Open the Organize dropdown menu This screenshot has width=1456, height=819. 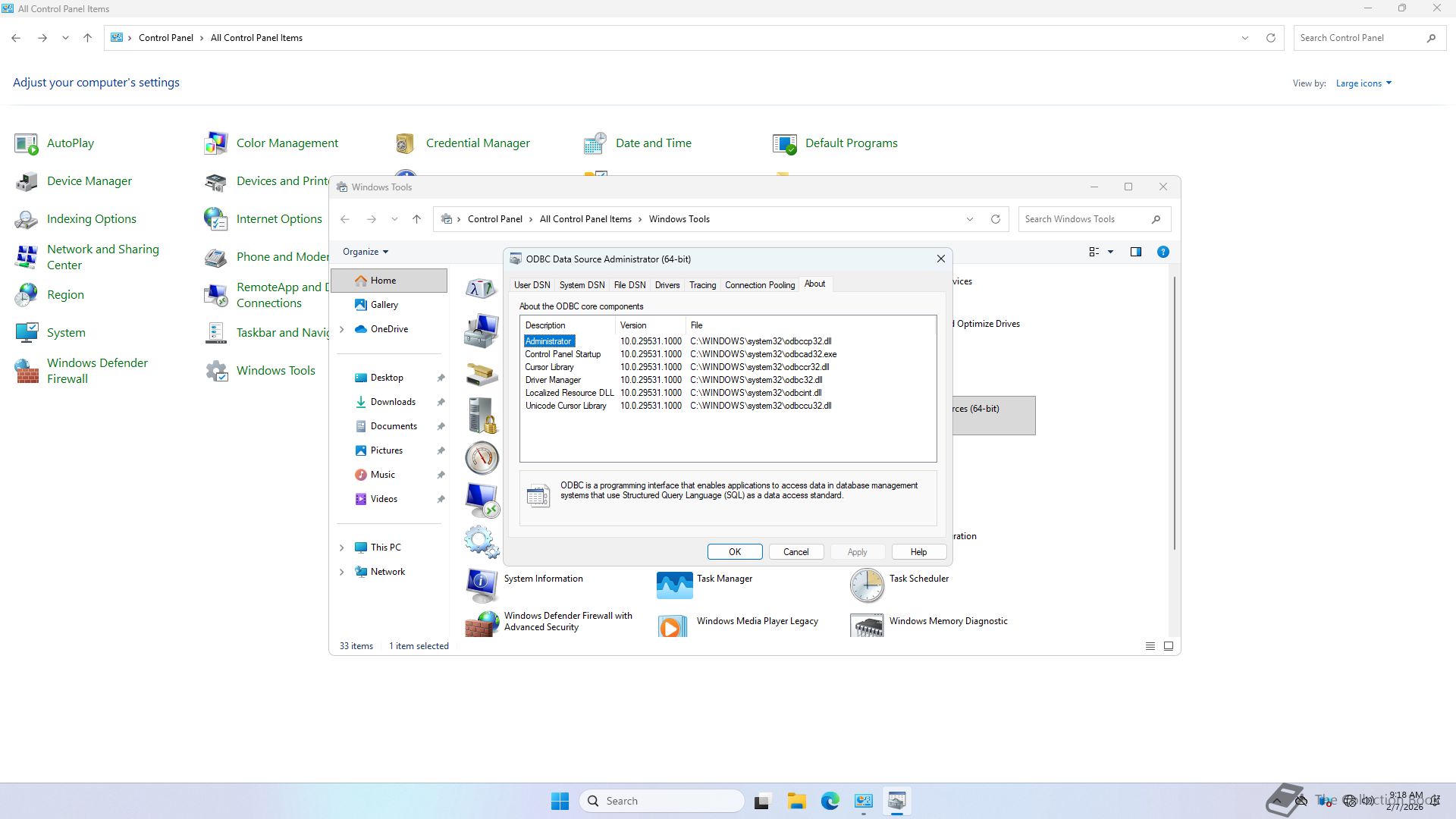pos(365,252)
